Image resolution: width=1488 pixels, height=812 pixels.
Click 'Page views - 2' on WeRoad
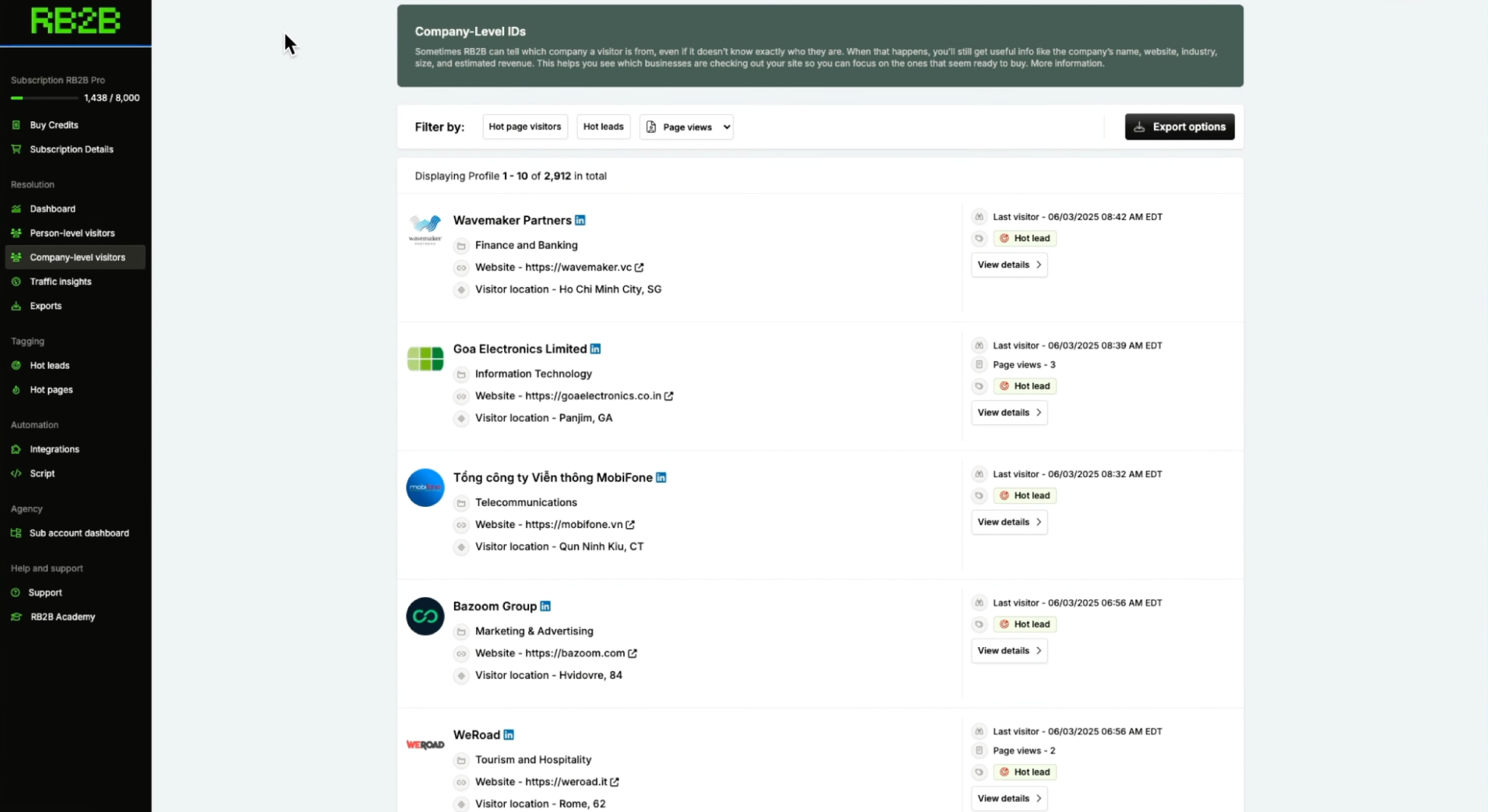[1024, 750]
